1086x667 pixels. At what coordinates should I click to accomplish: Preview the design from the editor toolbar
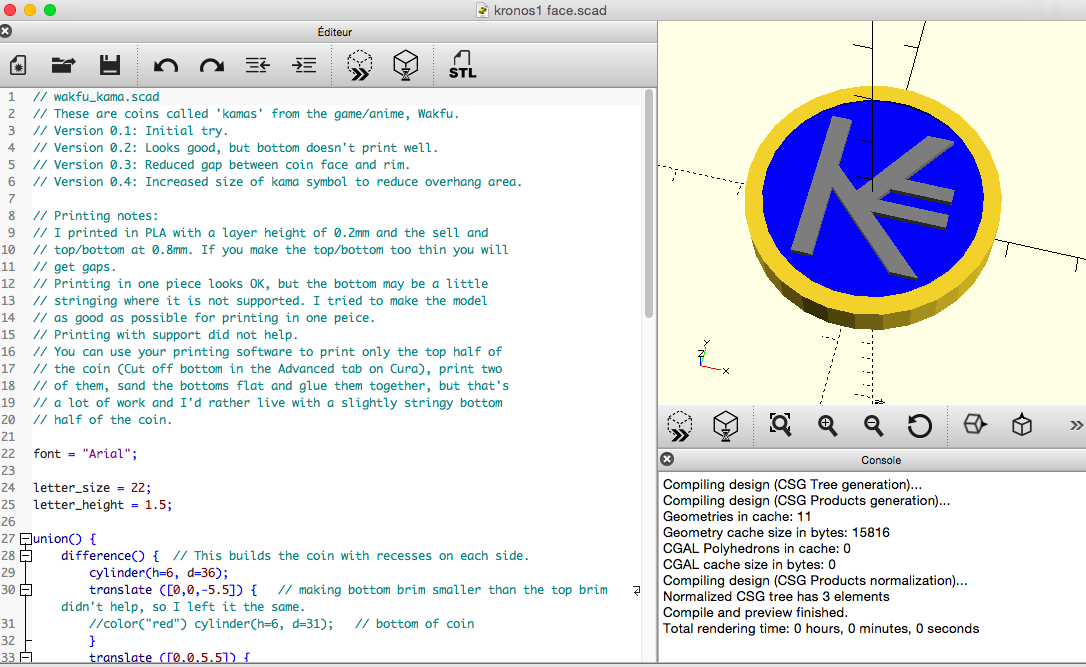[x=359, y=65]
